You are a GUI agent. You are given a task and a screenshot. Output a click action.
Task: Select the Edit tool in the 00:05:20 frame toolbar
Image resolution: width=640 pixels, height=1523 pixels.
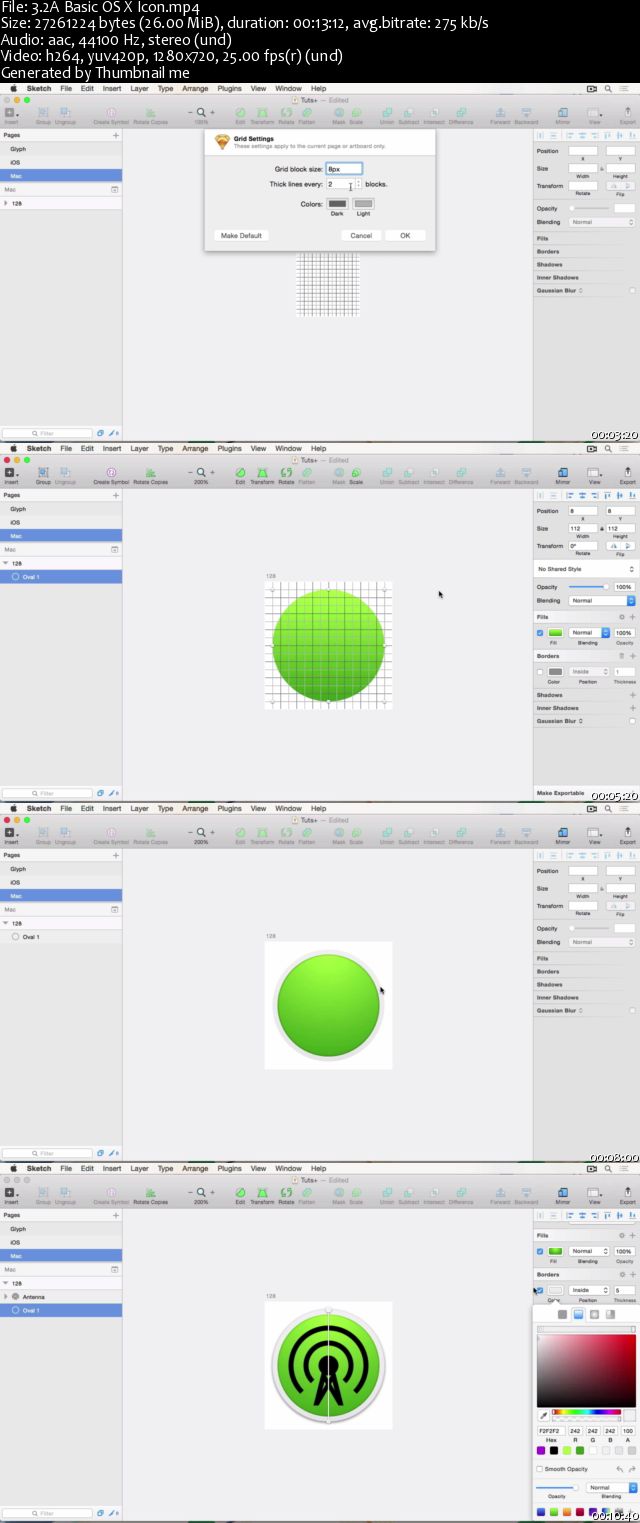click(x=240, y=475)
